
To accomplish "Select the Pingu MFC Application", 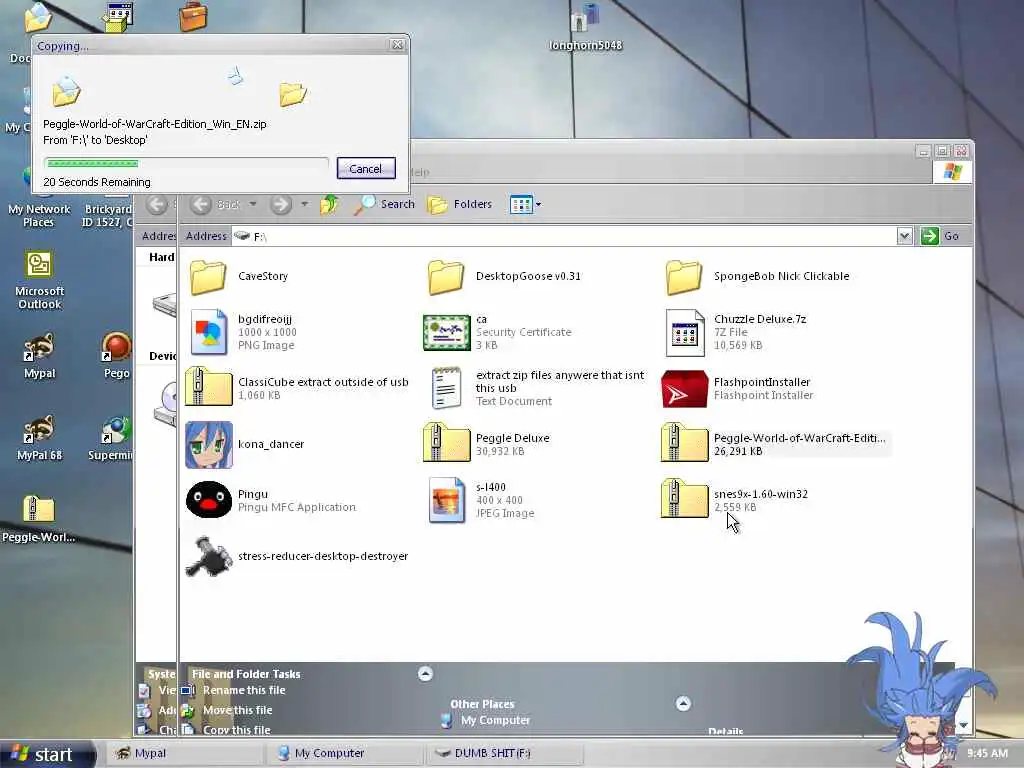I will click(x=271, y=500).
